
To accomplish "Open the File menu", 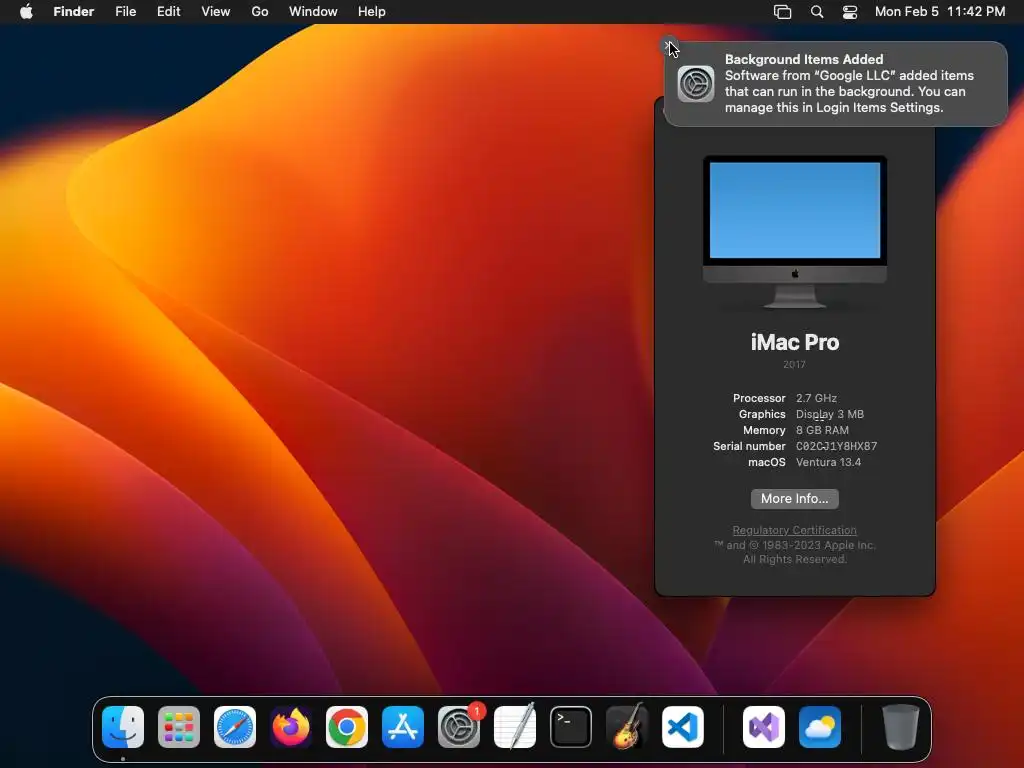I will tap(125, 12).
